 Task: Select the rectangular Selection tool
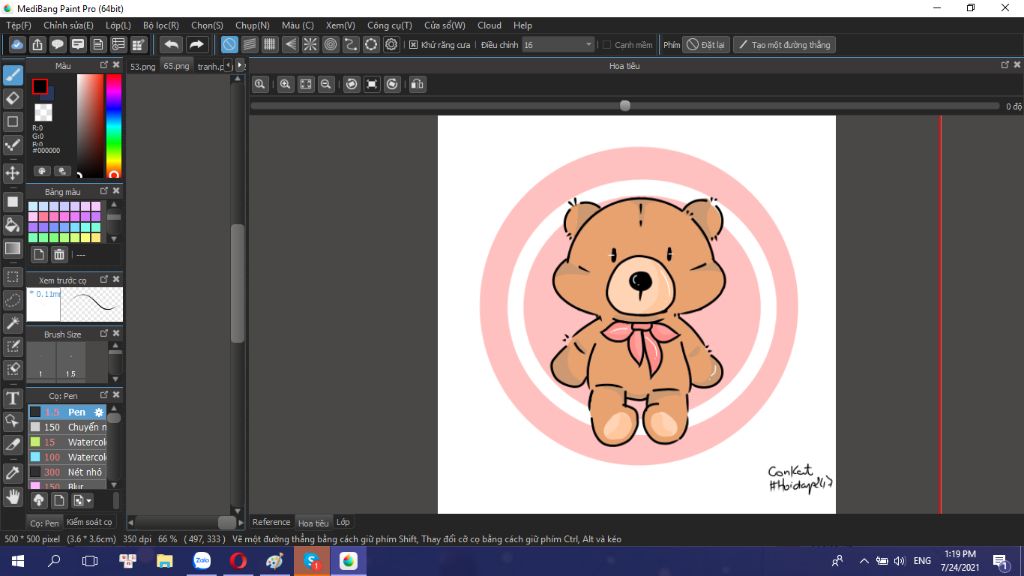click(13, 277)
